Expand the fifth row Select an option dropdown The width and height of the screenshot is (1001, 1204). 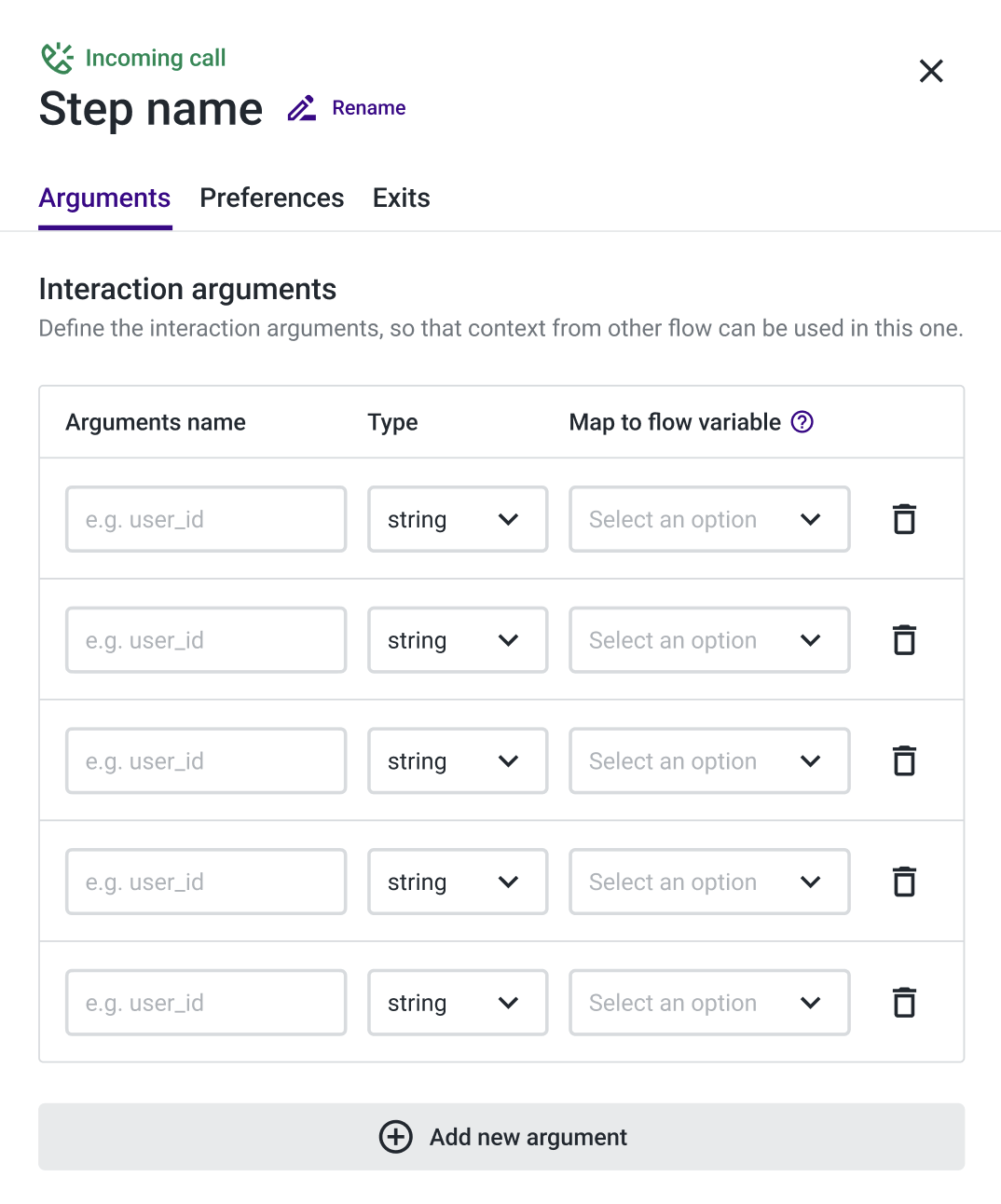point(709,1003)
